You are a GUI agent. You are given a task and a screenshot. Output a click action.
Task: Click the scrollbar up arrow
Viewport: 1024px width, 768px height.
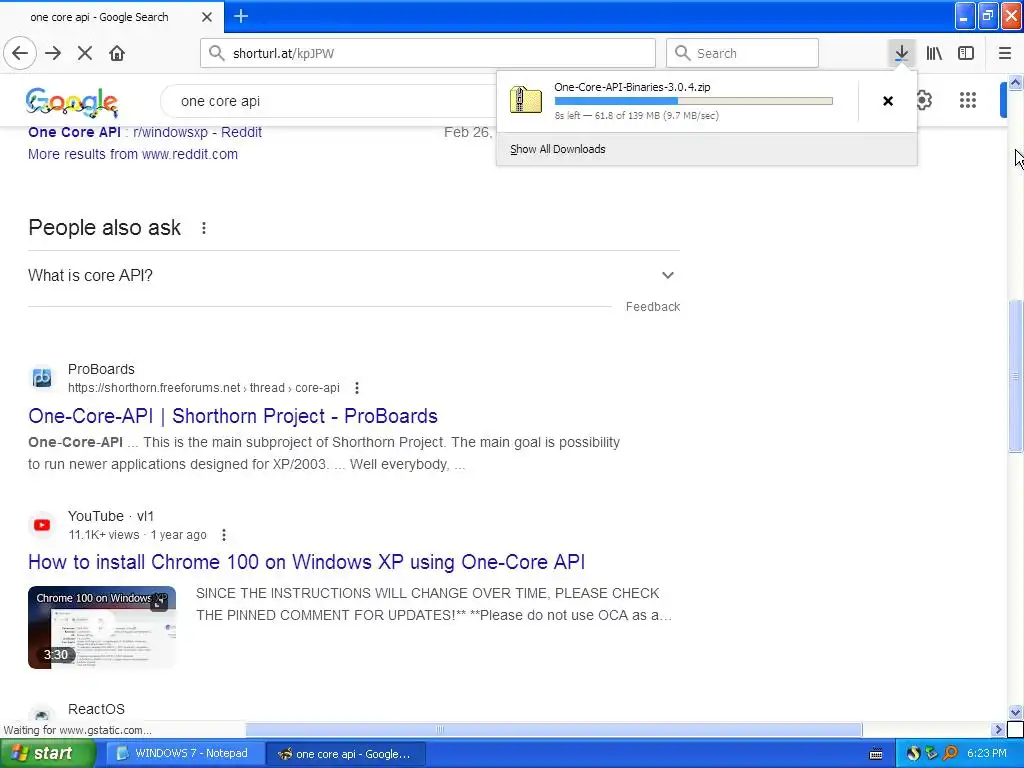click(1015, 82)
